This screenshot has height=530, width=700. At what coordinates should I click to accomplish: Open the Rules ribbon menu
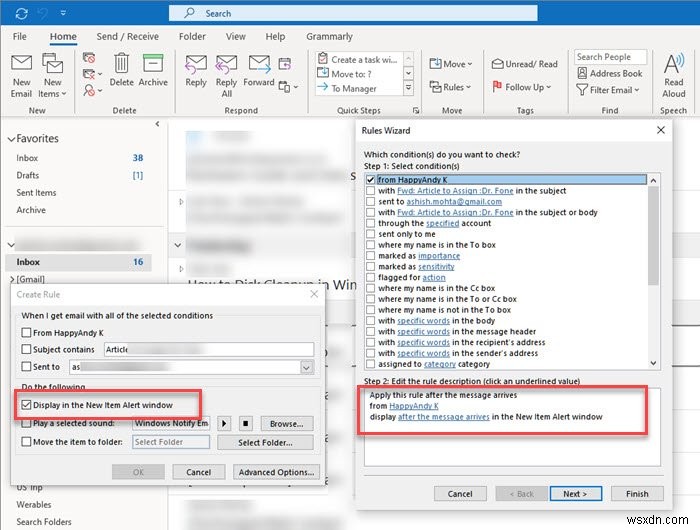pyautogui.click(x=450, y=87)
